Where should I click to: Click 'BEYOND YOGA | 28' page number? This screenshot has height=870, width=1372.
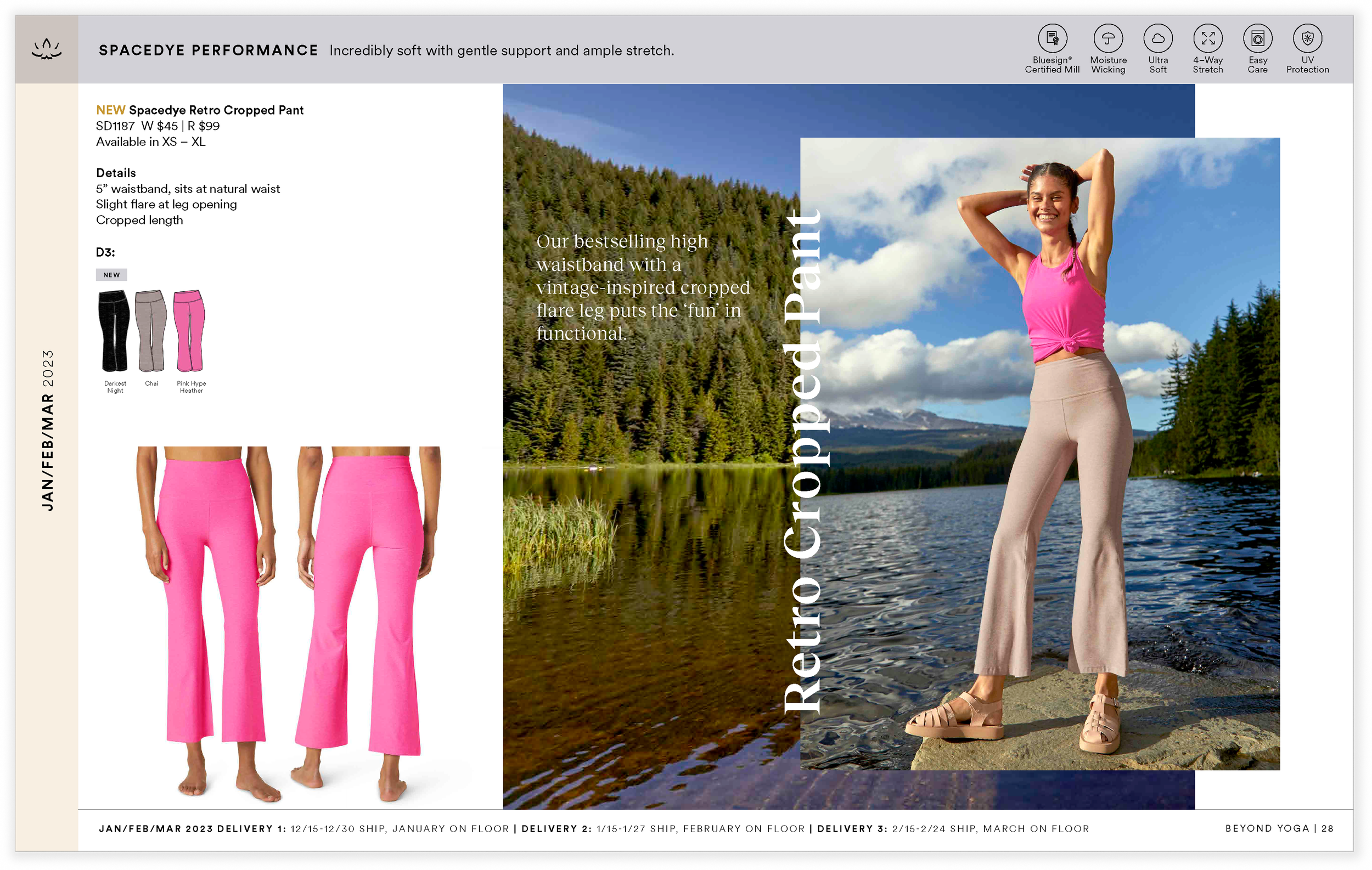(x=1279, y=828)
